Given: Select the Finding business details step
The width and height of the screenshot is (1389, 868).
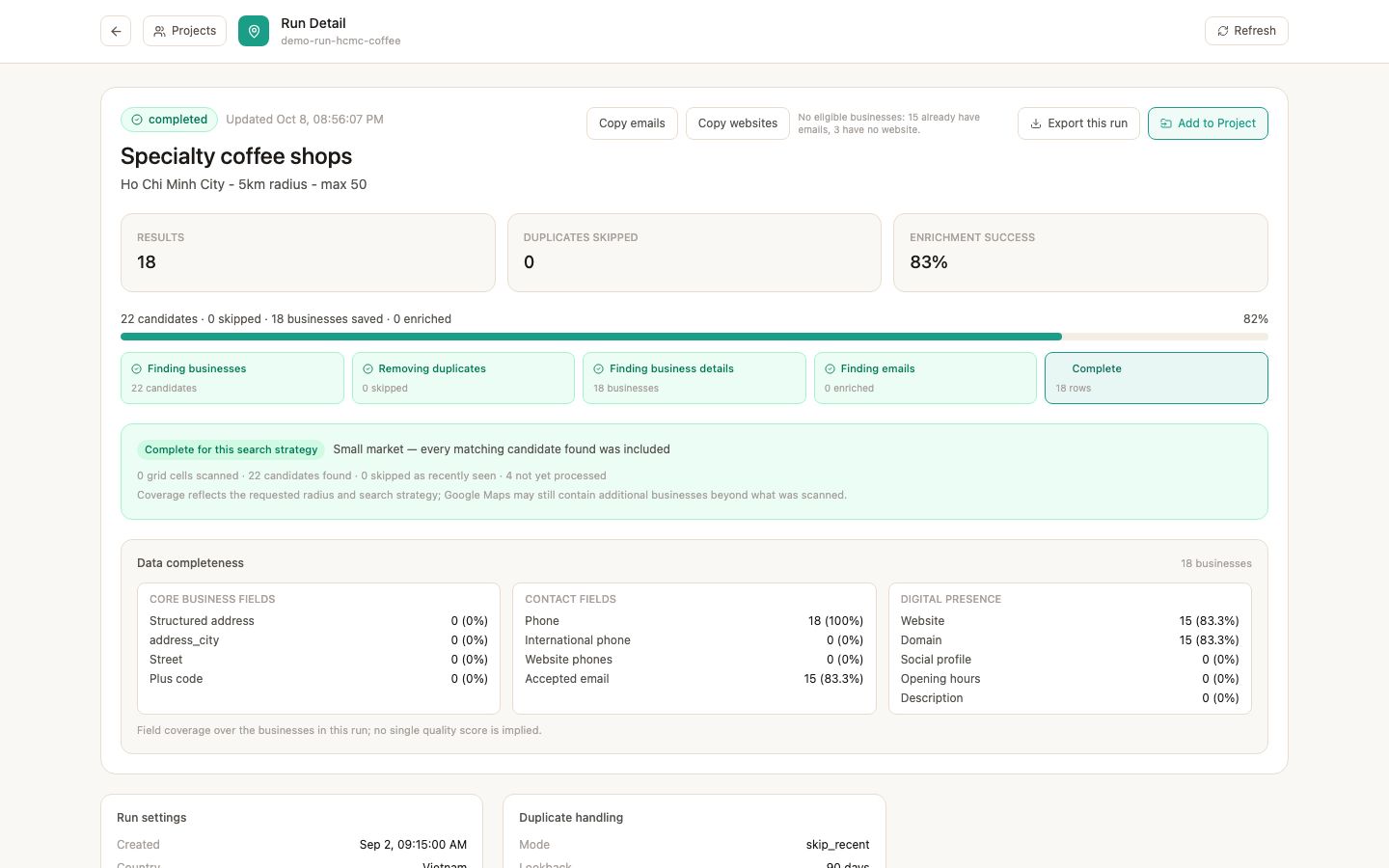Looking at the screenshot, I should coord(694,378).
